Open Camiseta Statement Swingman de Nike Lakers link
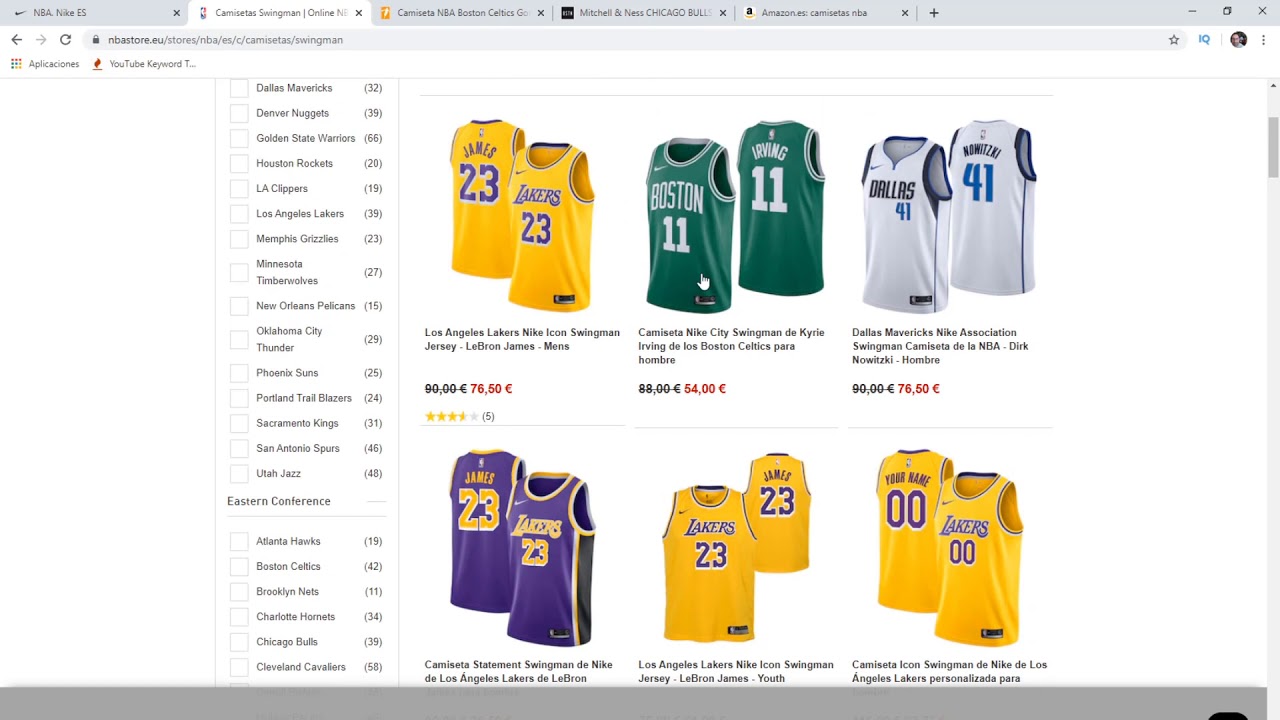The width and height of the screenshot is (1280, 720). (x=518, y=671)
